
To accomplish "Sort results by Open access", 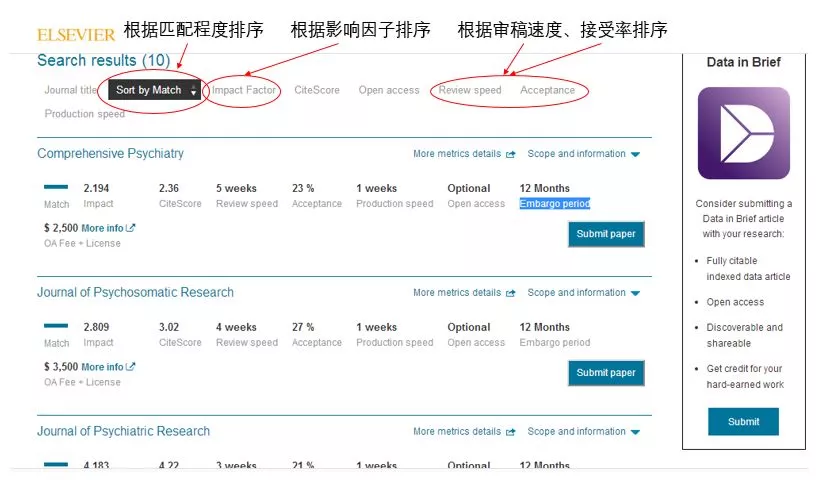I will click(389, 90).
